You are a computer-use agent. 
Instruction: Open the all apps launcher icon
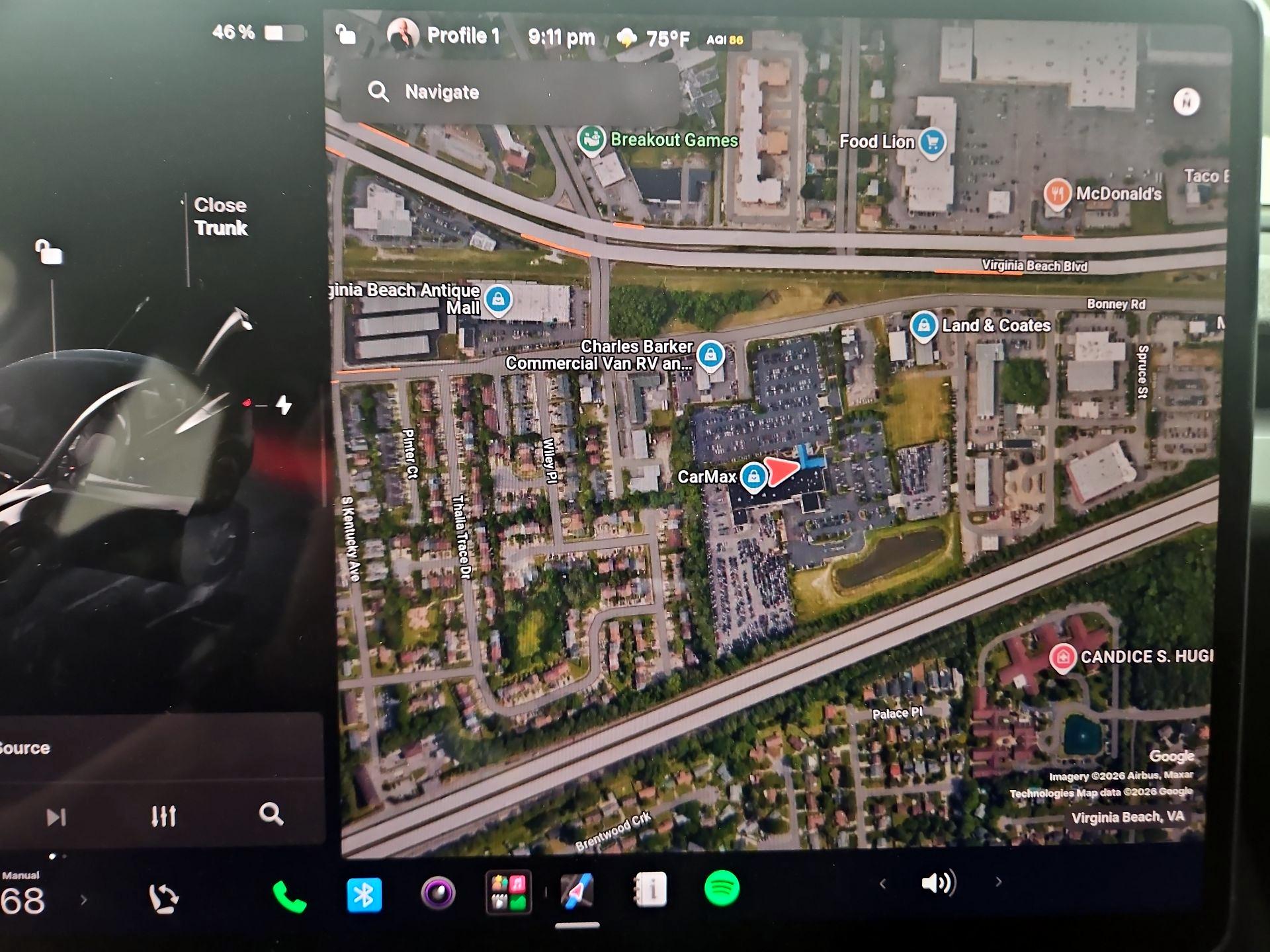[509, 892]
